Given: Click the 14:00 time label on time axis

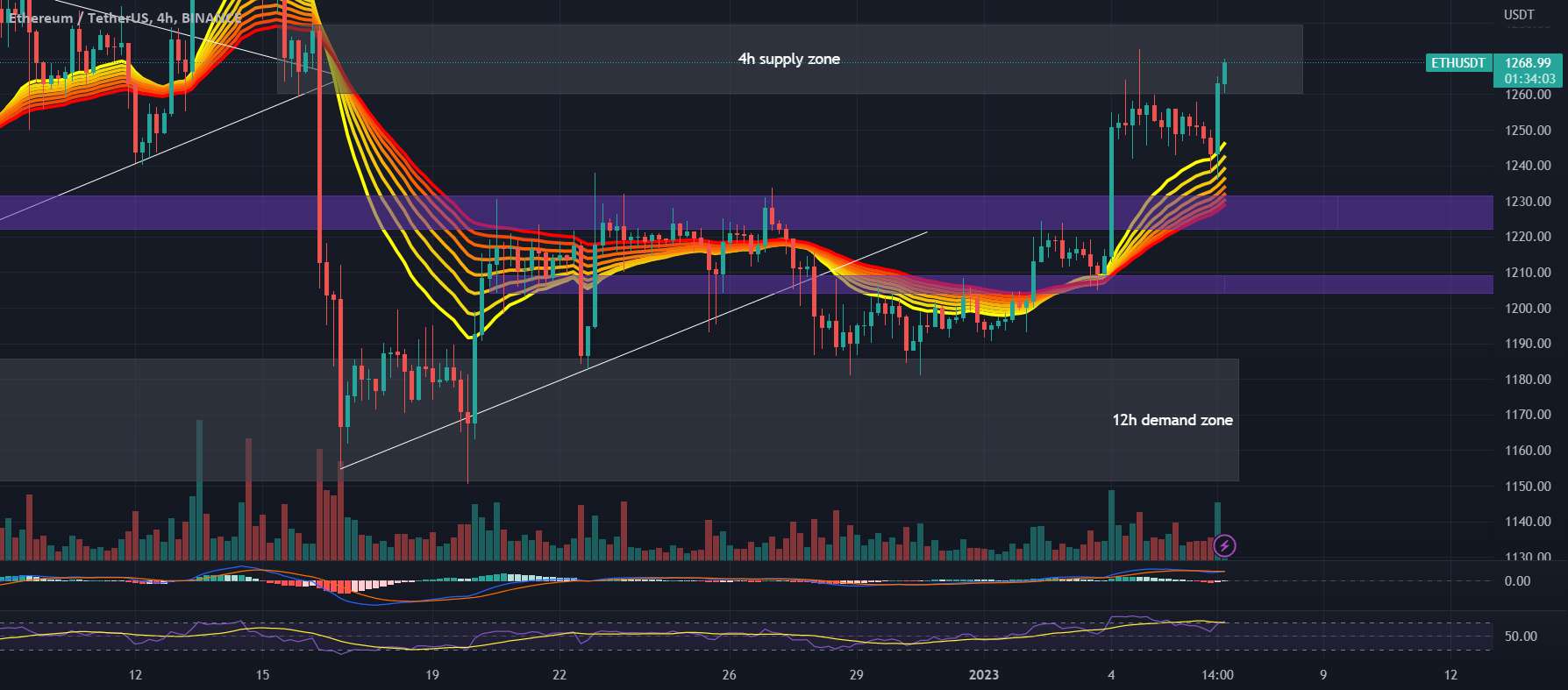Looking at the screenshot, I should [x=1217, y=675].
